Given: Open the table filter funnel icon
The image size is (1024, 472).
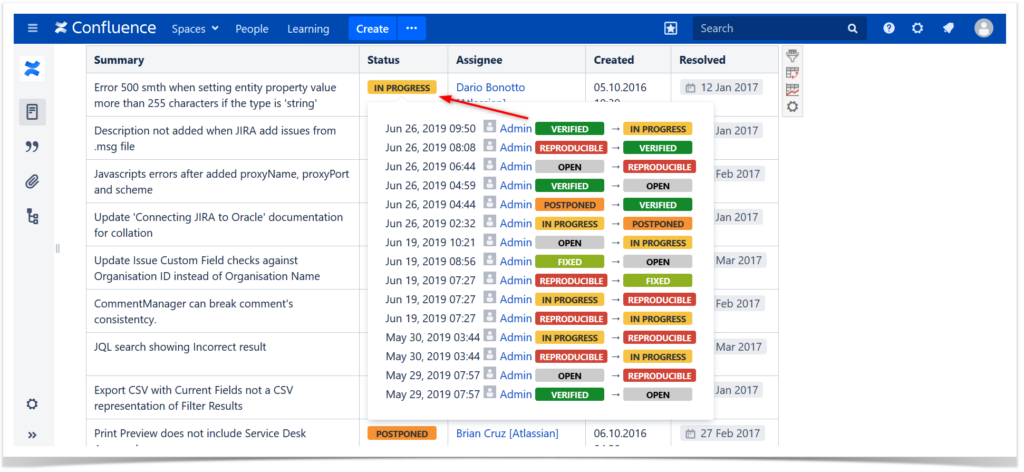Looking at the screenshot, I should pyautogui.click(x=792, y=55).
